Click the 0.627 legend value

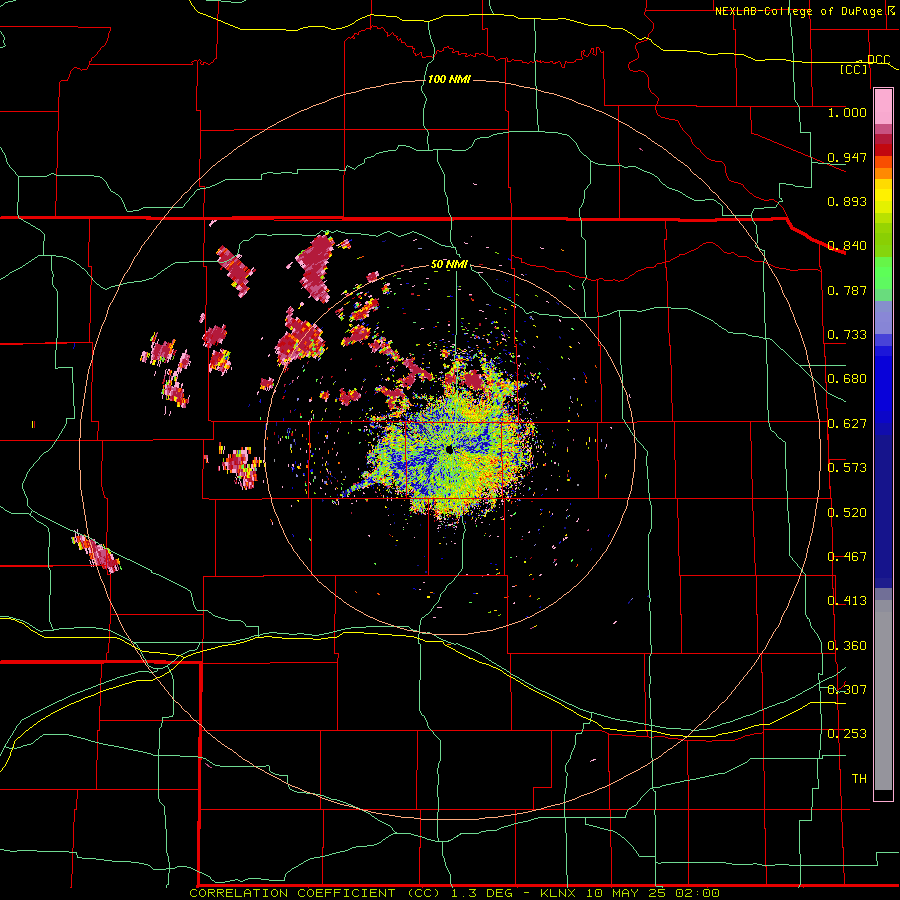pos(847,424)
